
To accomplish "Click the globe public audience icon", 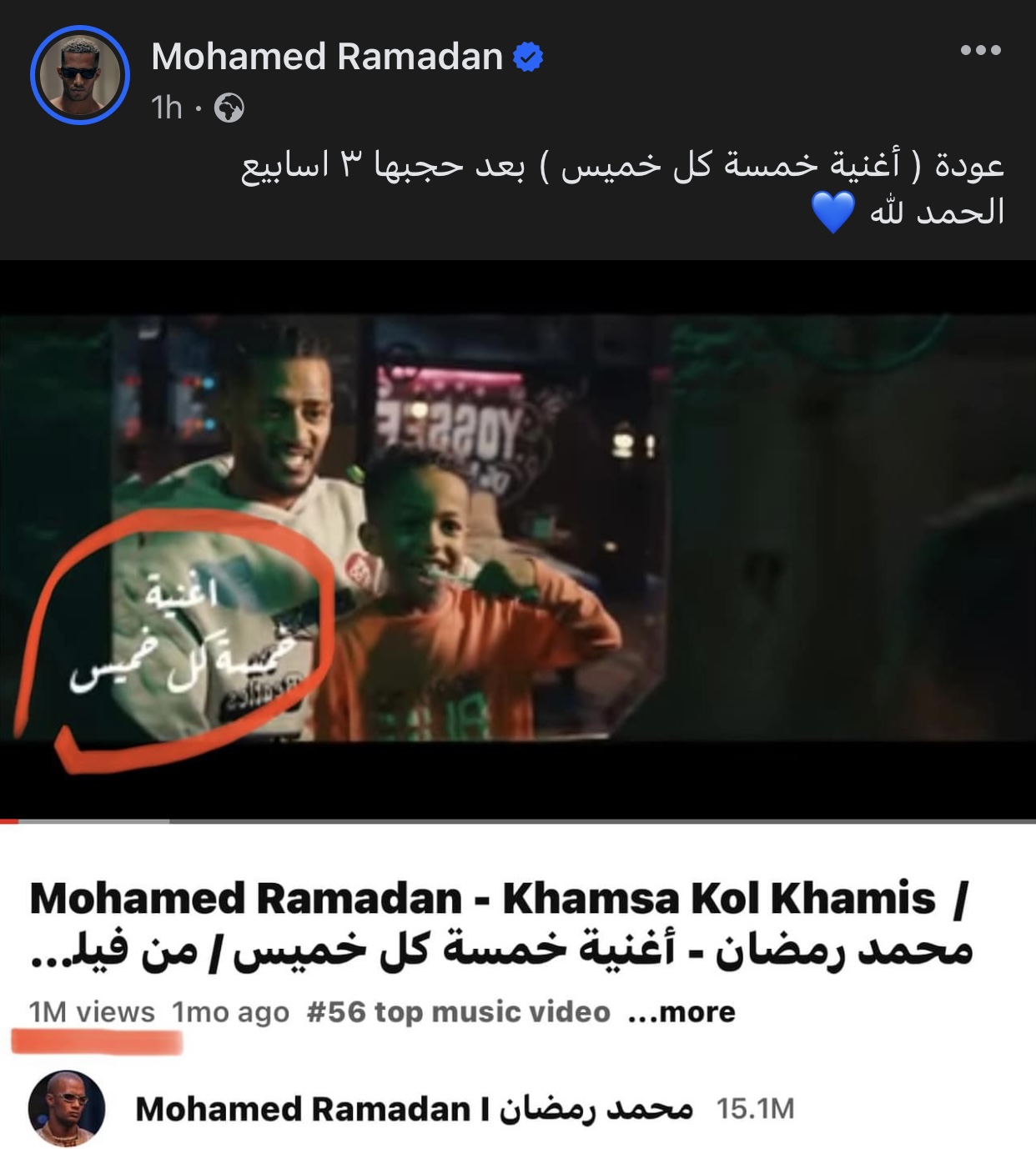I will [229, 108].
